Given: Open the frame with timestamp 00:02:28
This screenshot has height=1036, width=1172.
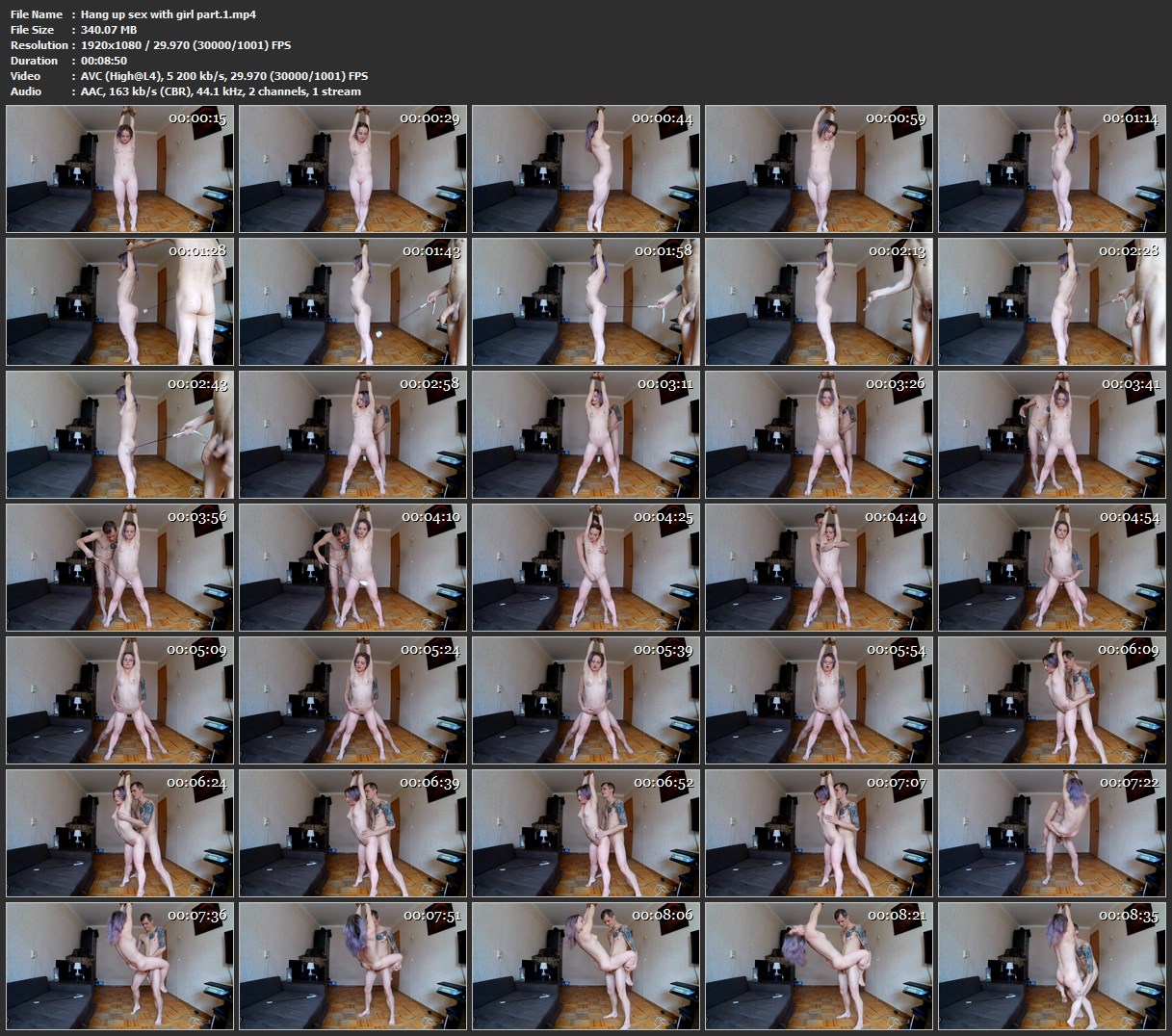Looking at the screenshot, I should (x=1052, y=301).
